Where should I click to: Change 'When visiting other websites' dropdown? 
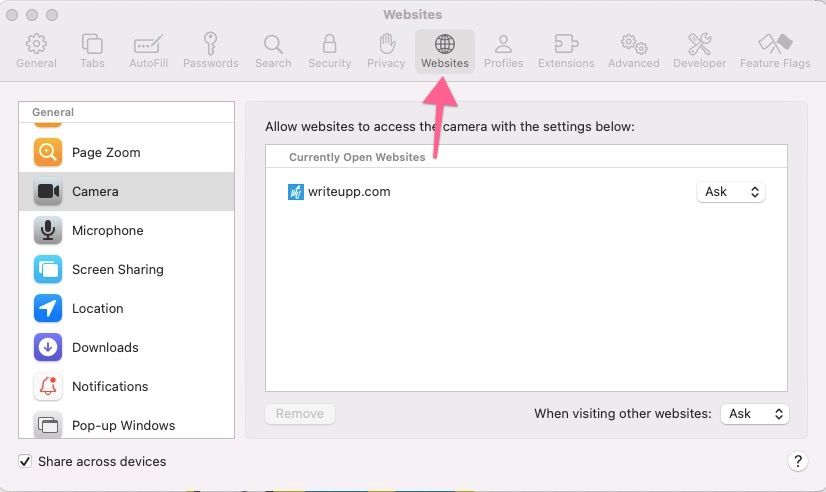(x=754, y=414)
